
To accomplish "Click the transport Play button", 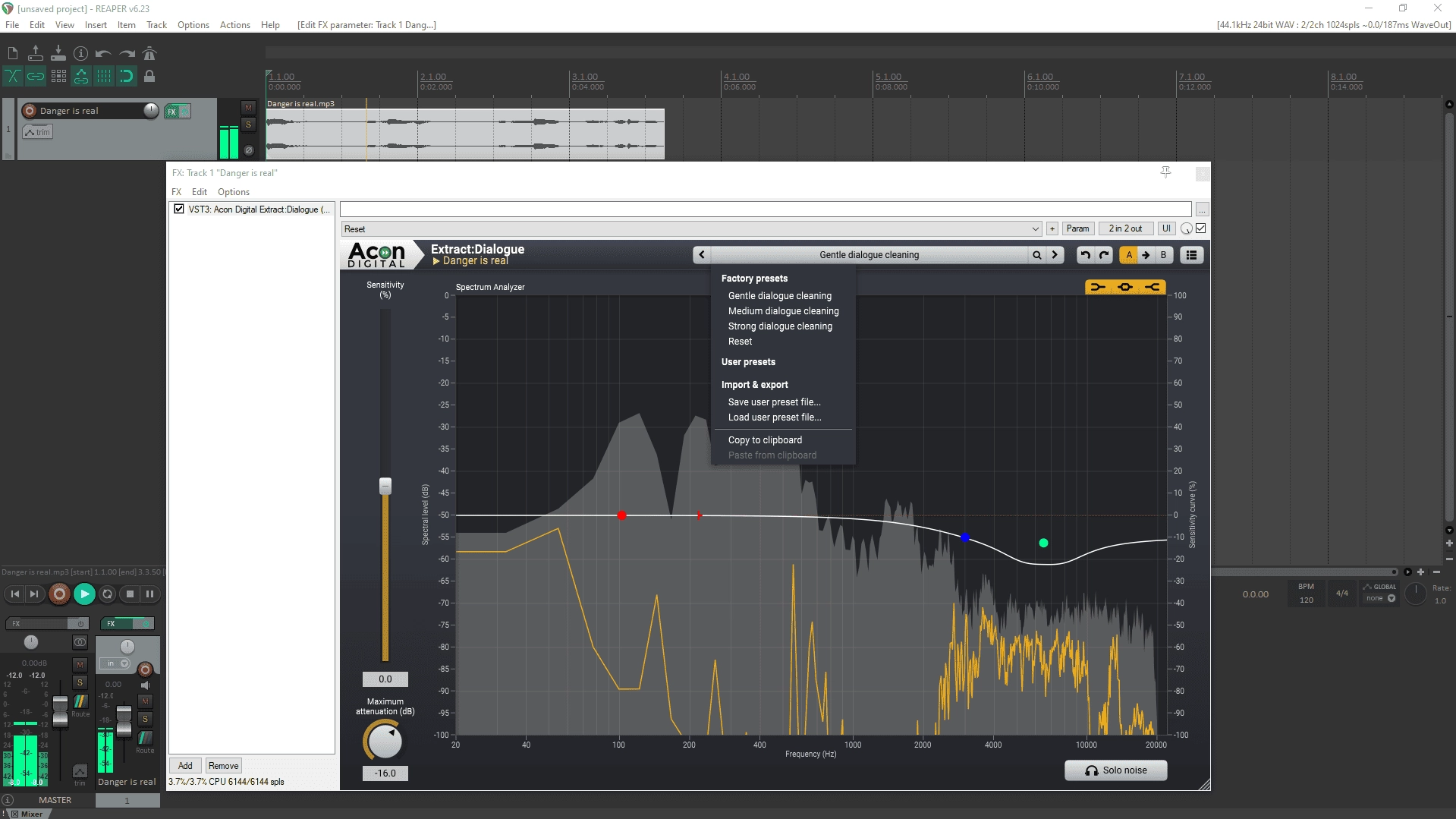I will coord(84,594).
